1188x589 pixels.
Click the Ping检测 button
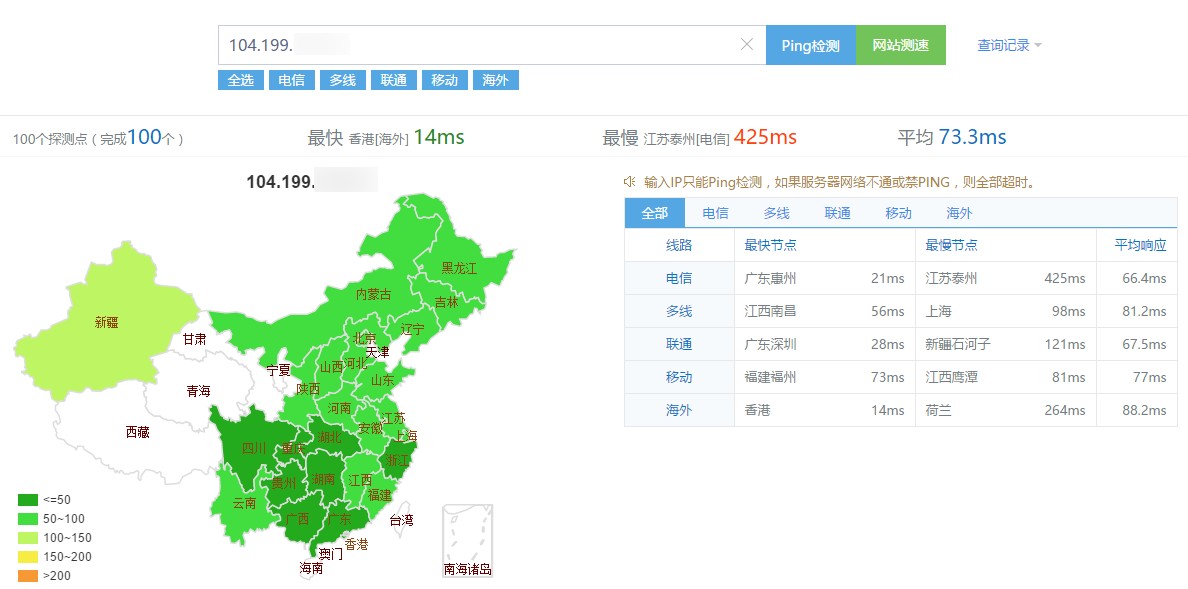(810, 45)
